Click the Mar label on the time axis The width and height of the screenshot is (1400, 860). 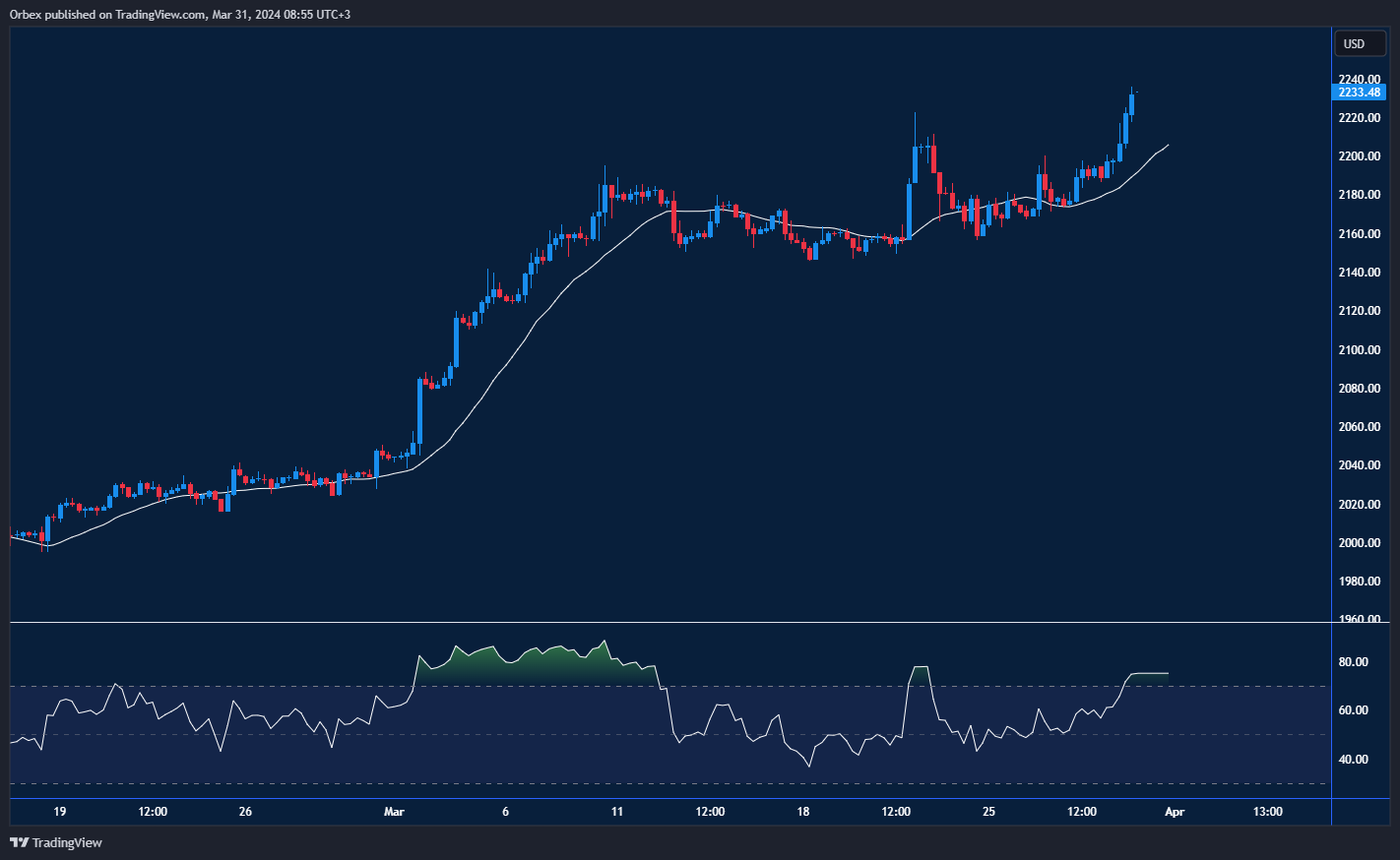point(395,812)
